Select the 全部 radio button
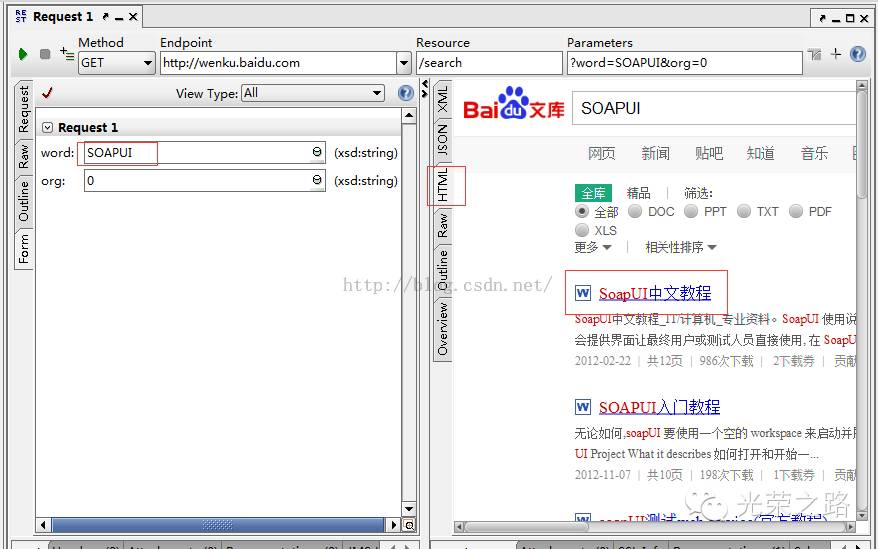The image size is (878, 549). pyautogui.click(x=582, y=211)
